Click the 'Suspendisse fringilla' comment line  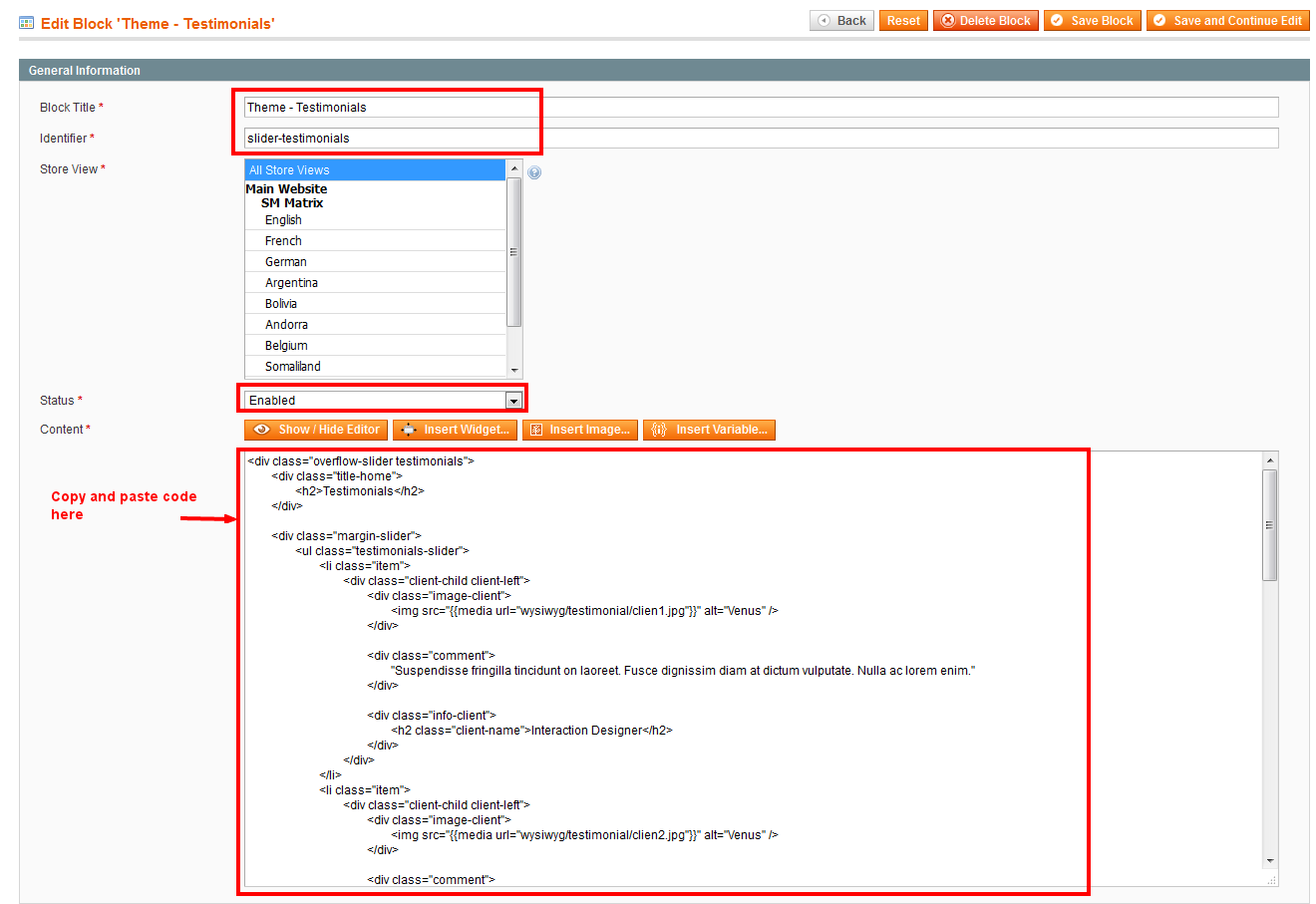tap(683, 671)
